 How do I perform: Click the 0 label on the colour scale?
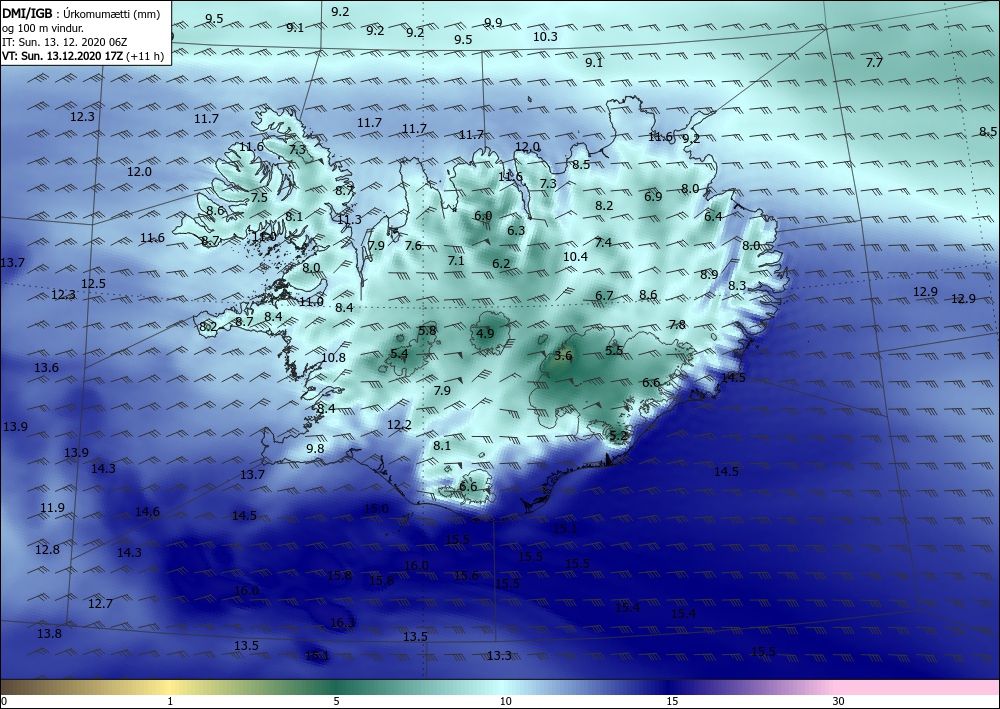point(4,701)
